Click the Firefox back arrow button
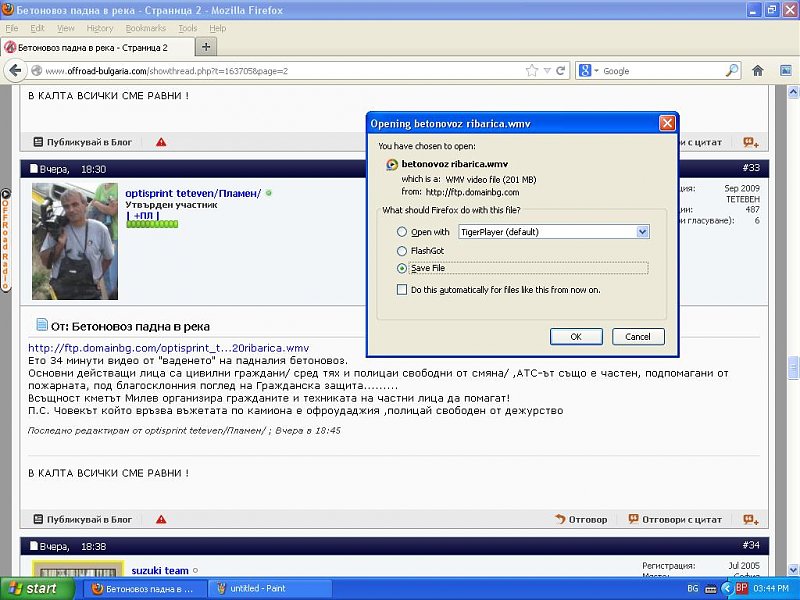 coord(15,71)
